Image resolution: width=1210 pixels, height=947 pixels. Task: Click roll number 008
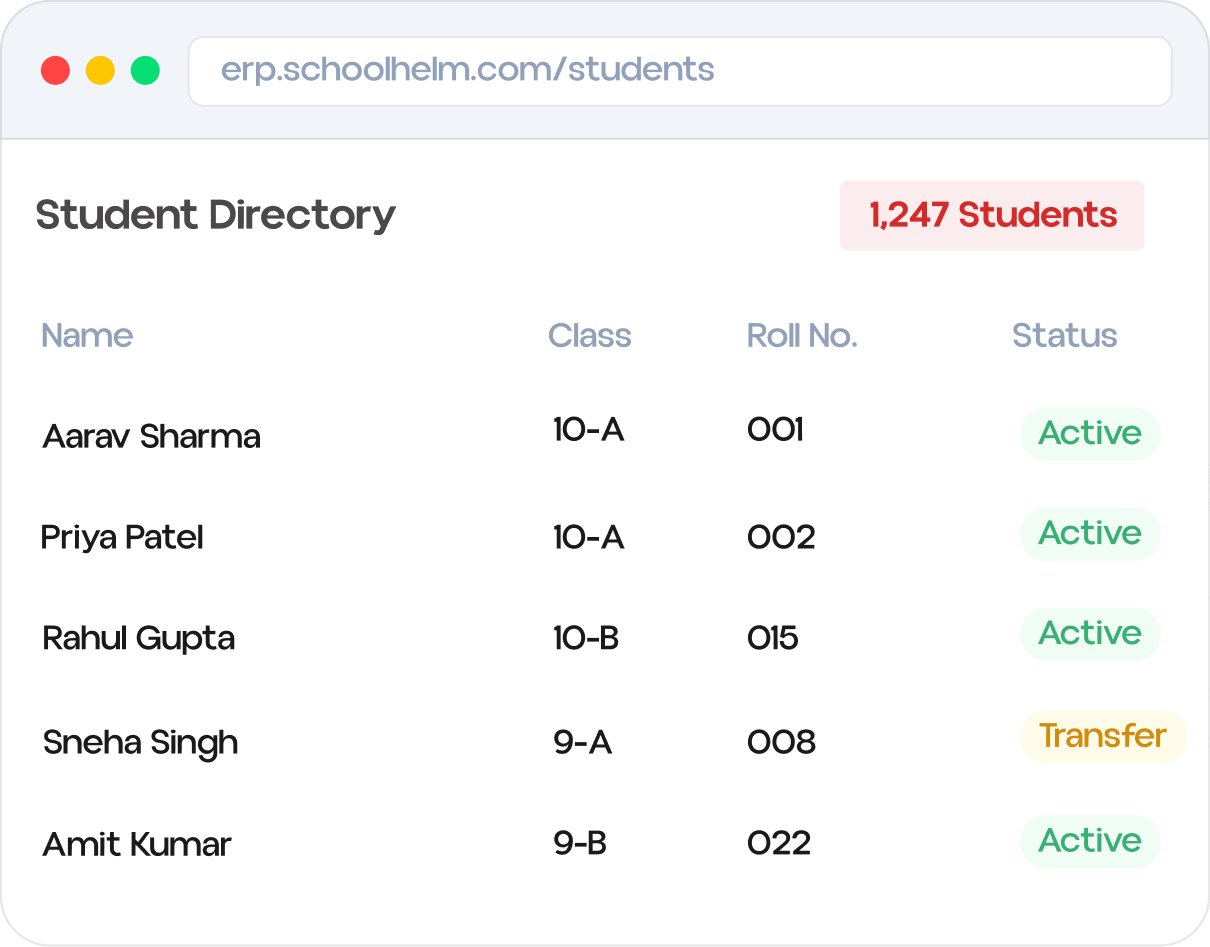[x=781, y=742]
